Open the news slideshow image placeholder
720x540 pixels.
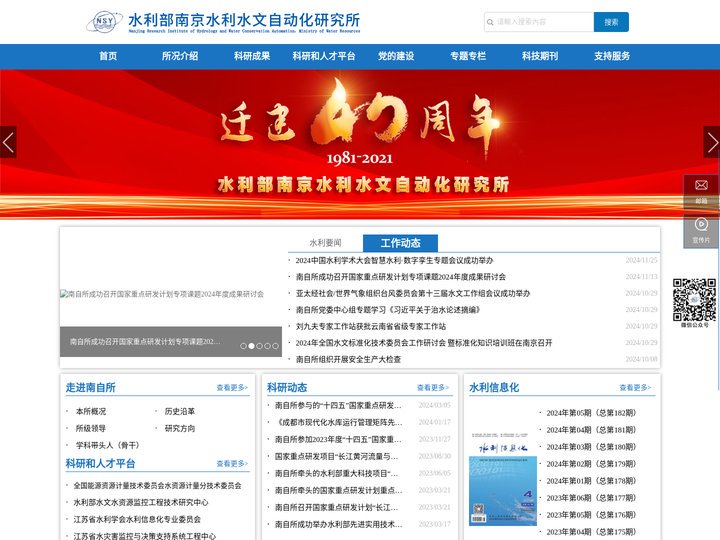[162, 294]
